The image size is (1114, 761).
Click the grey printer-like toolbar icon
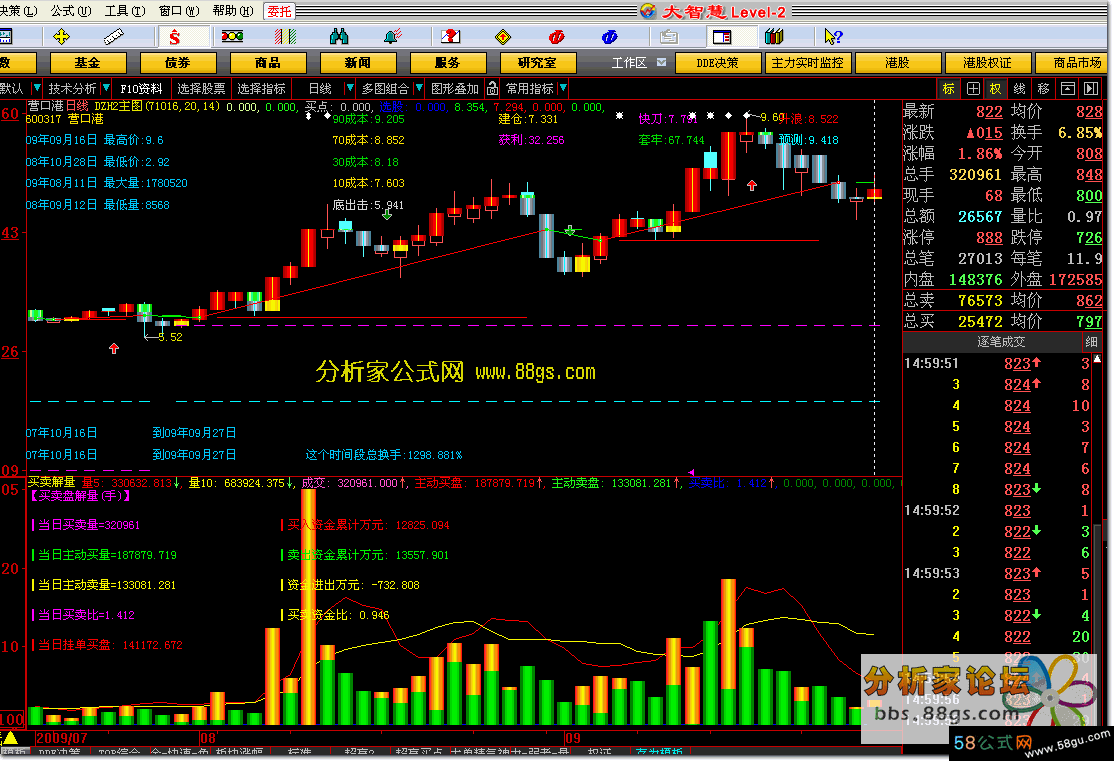pos(669,36)
